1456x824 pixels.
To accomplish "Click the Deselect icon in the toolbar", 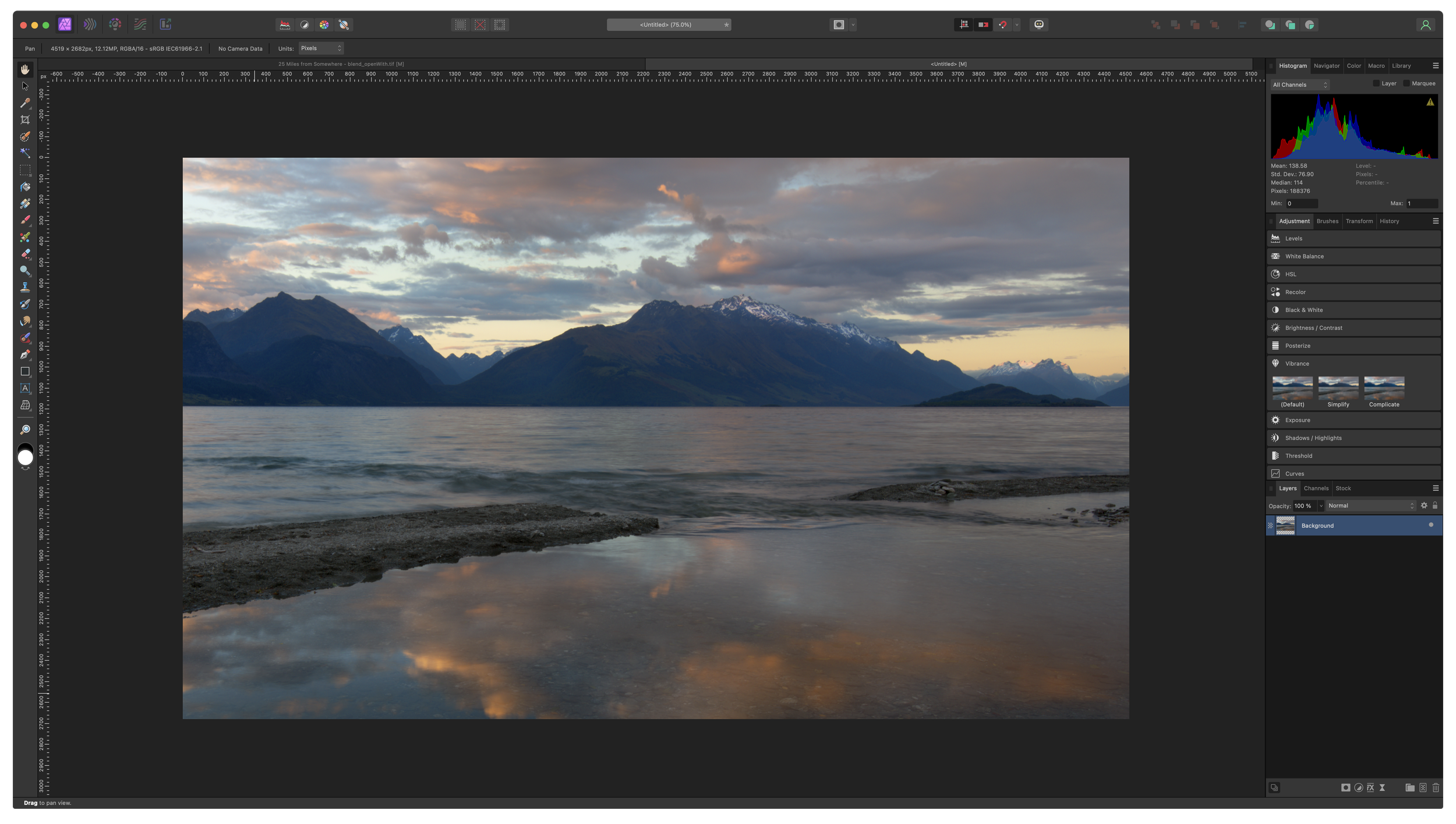I will [x=480, y=24].
